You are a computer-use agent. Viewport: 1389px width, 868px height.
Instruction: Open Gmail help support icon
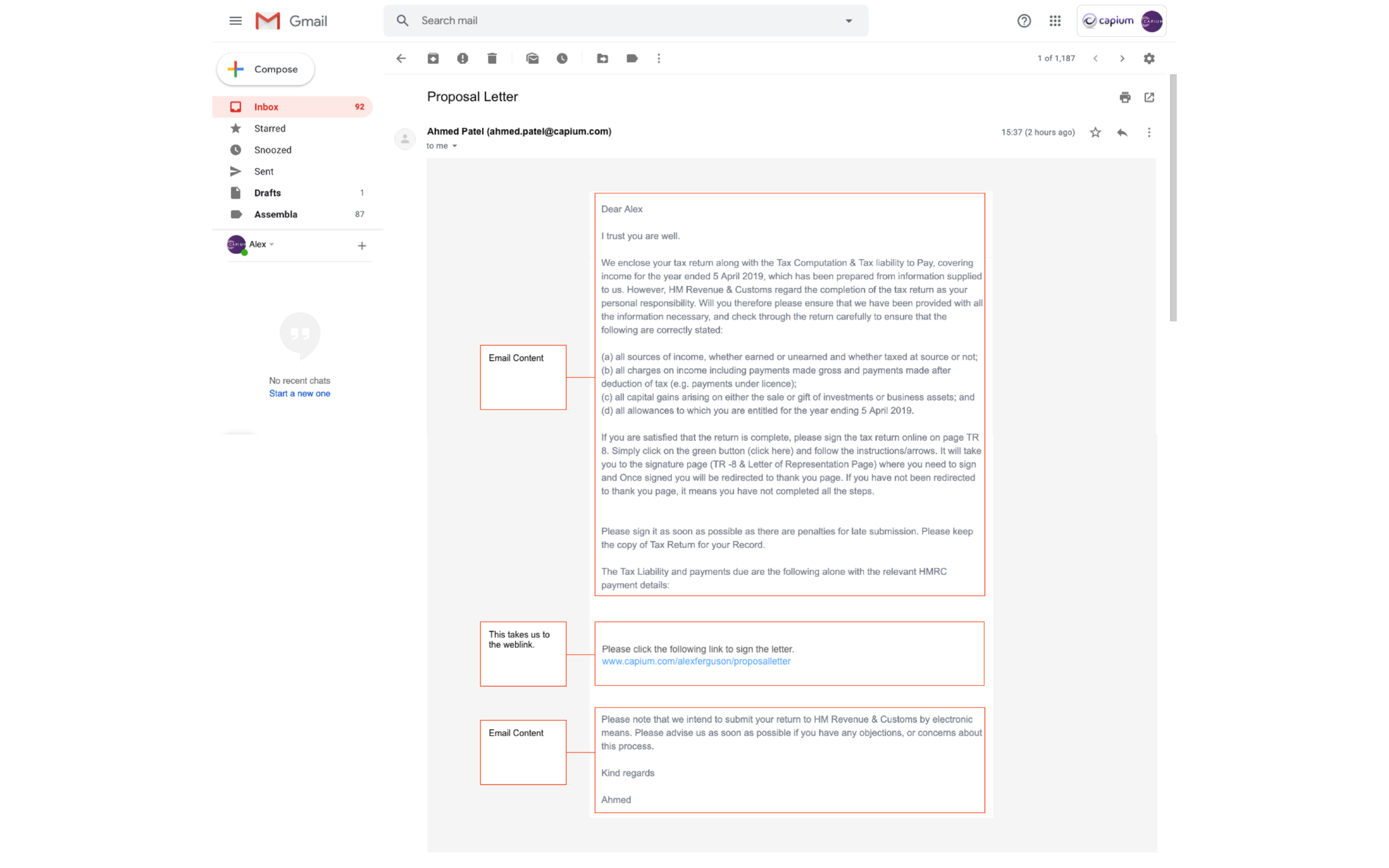pyautogui.click(x=1024, y=21)
